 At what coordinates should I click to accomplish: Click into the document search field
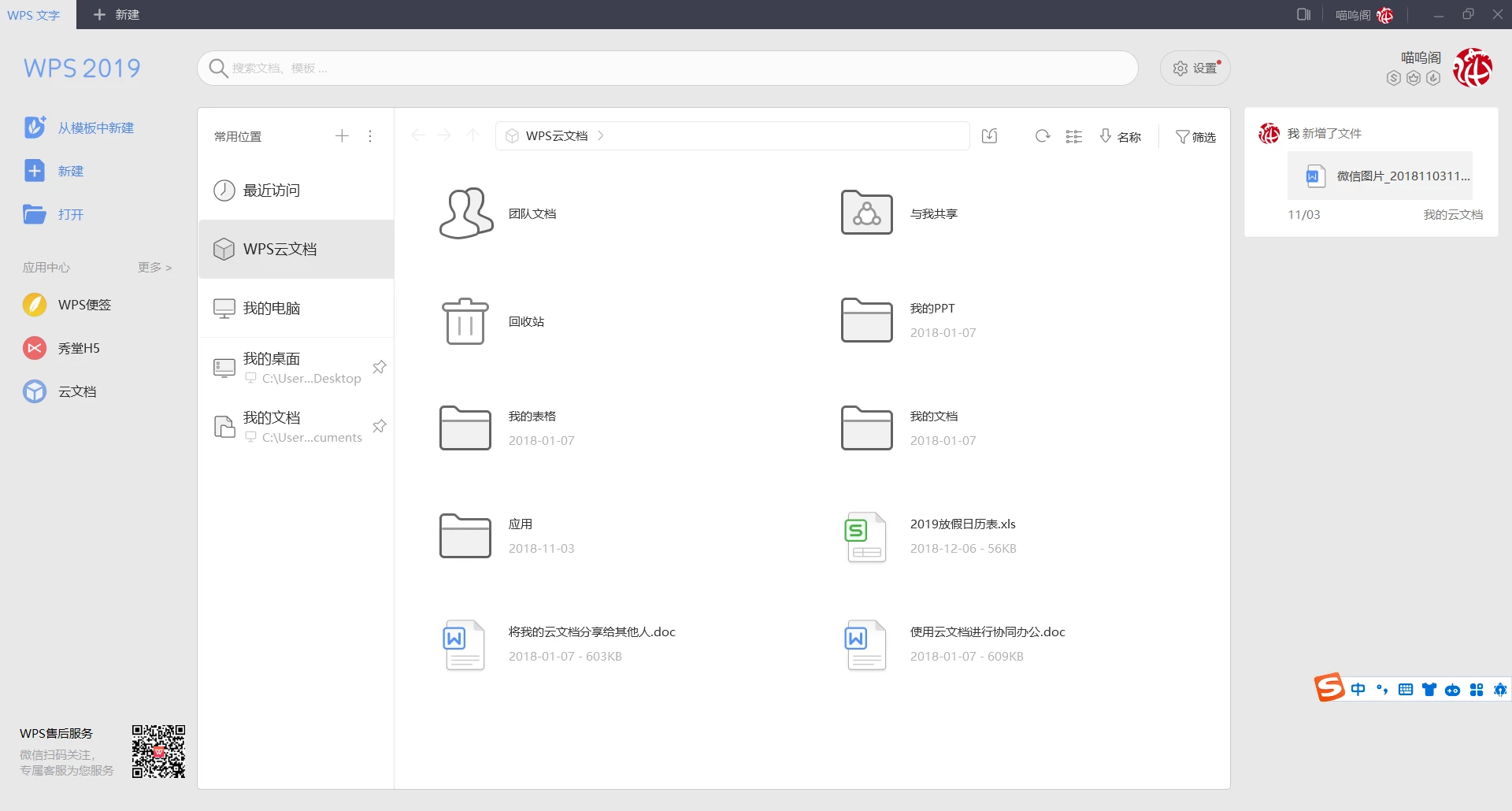click(668, 69)
